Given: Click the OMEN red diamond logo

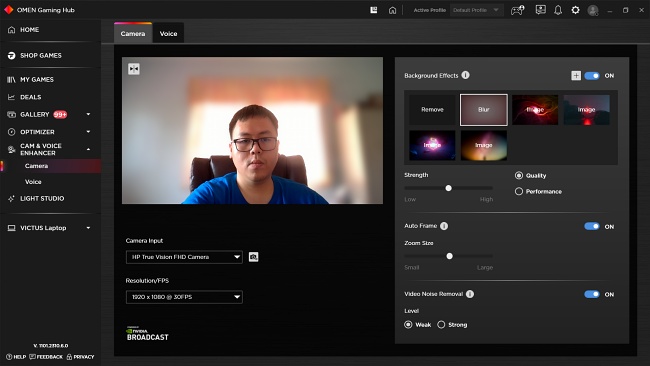Looking at the screenshot, I should click(x=9, y=10).
